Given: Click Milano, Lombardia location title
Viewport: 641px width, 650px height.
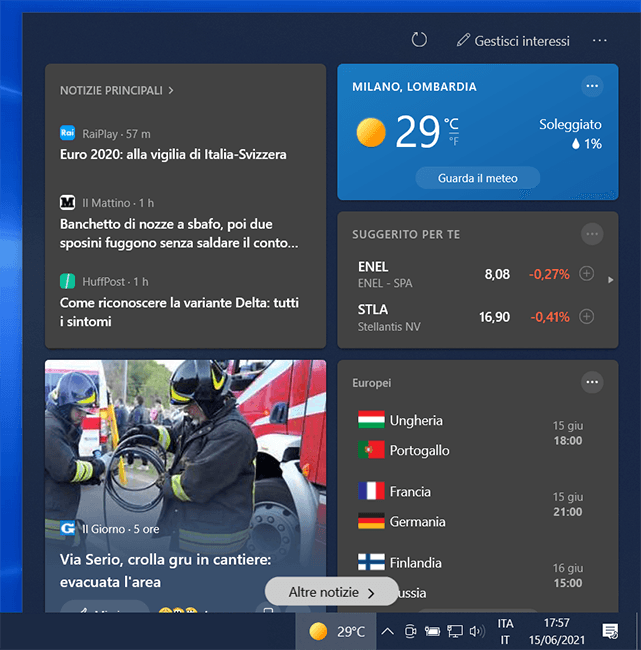Looking at the screenshot, I should tap(414, 87).
